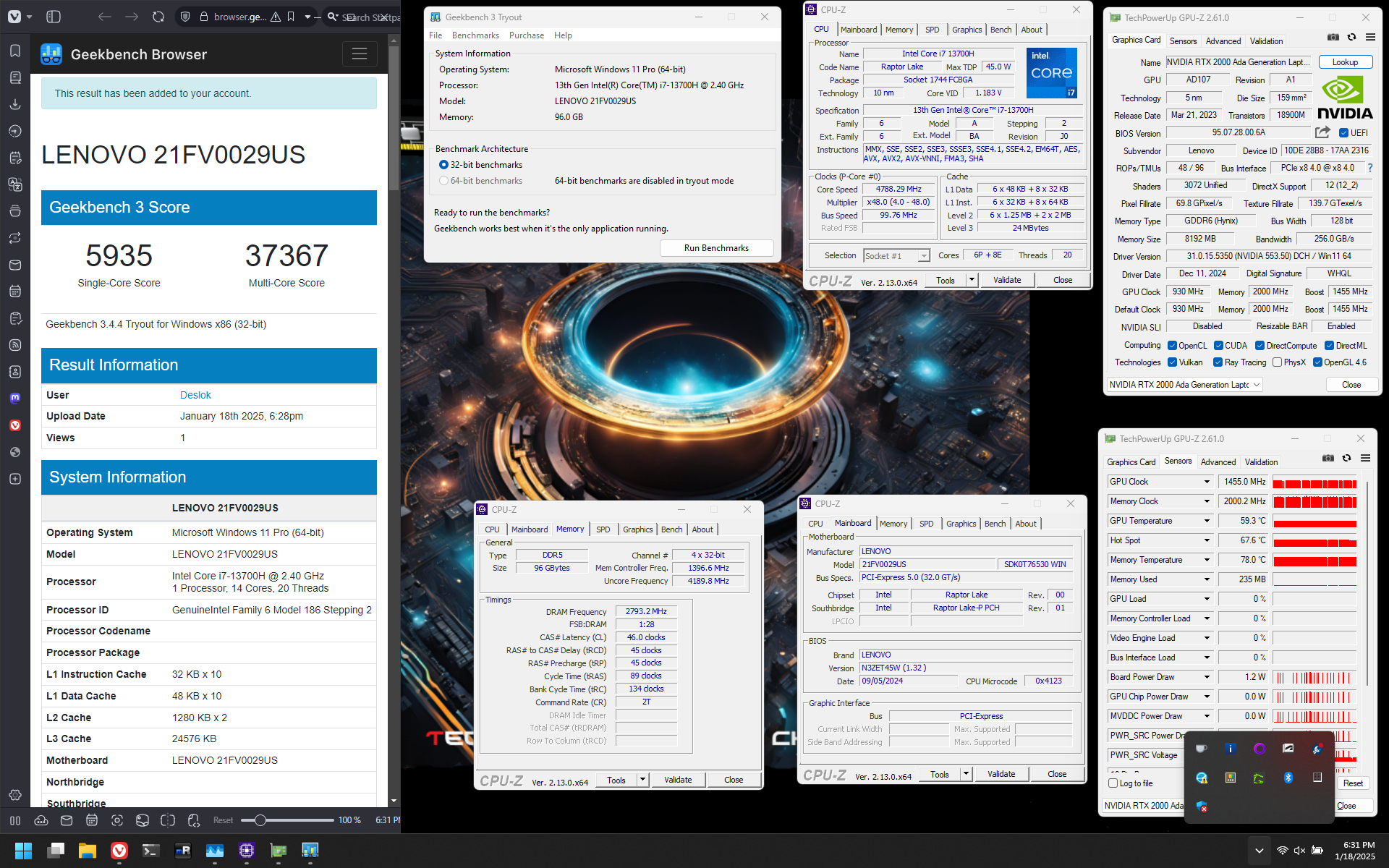Open Benchmarks menu in Geekbench 3

click(x=475, y=35)
